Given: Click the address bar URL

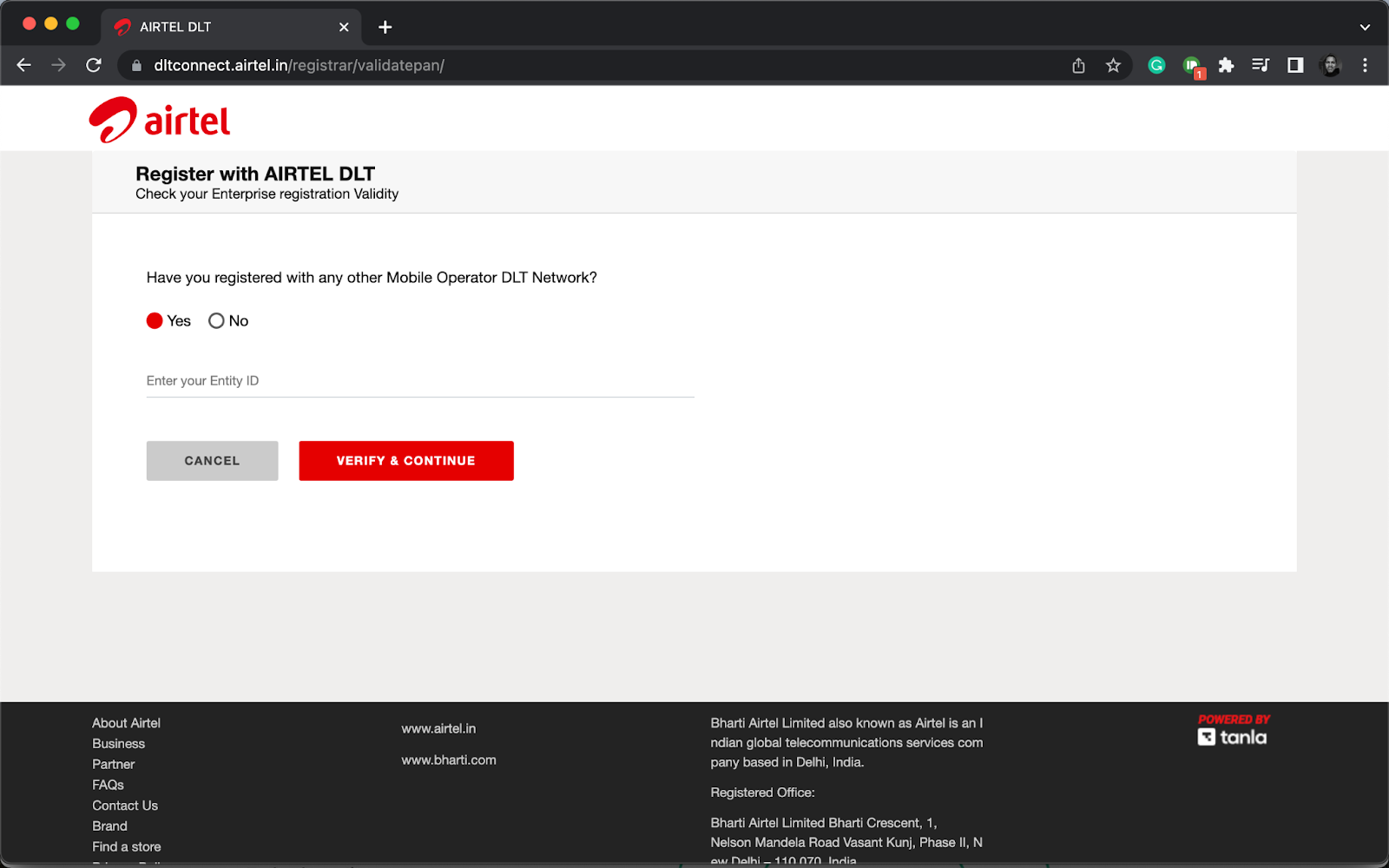Looking at the screenshot, I should point(299,65).
